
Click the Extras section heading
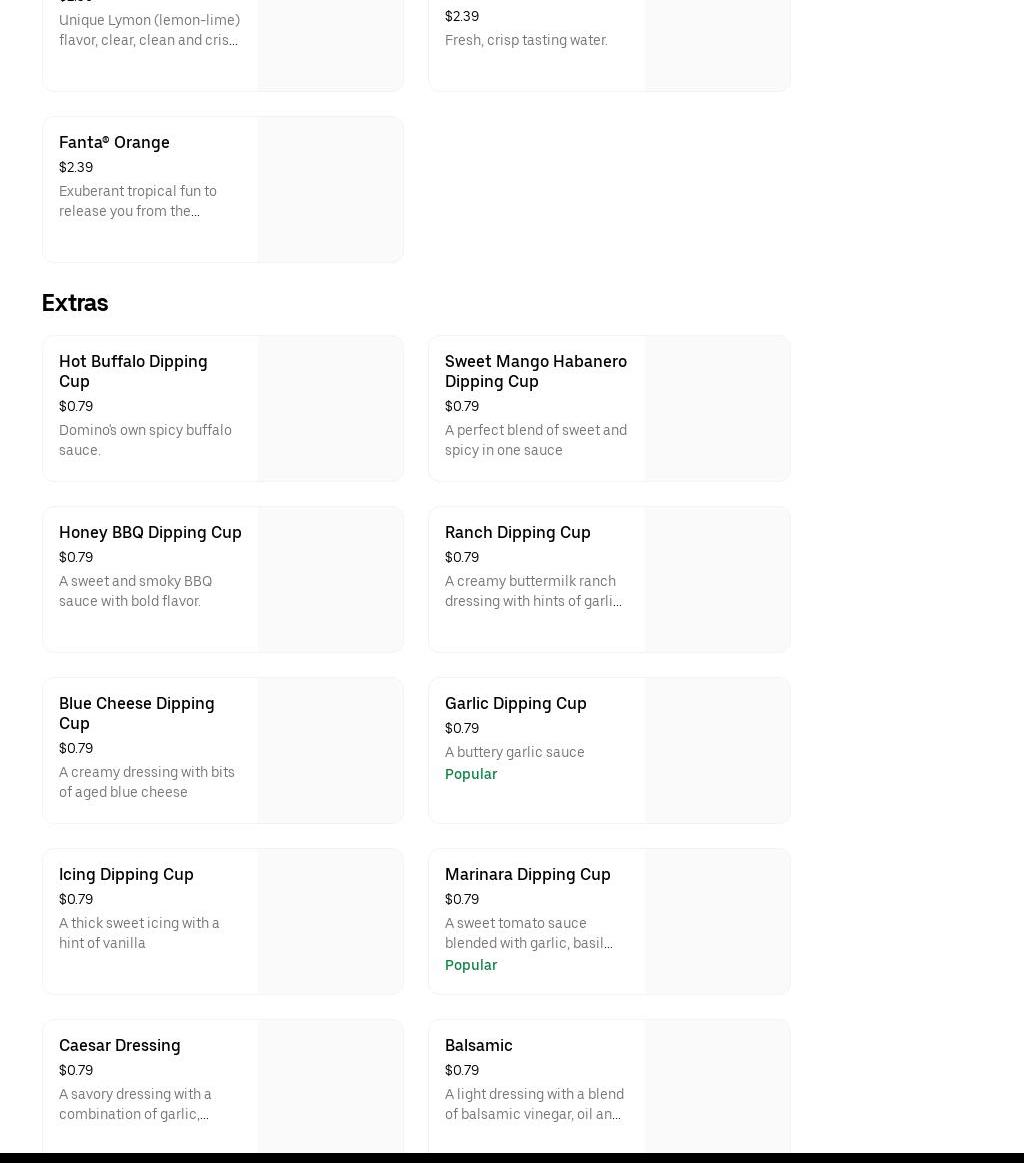coord(75,303)
